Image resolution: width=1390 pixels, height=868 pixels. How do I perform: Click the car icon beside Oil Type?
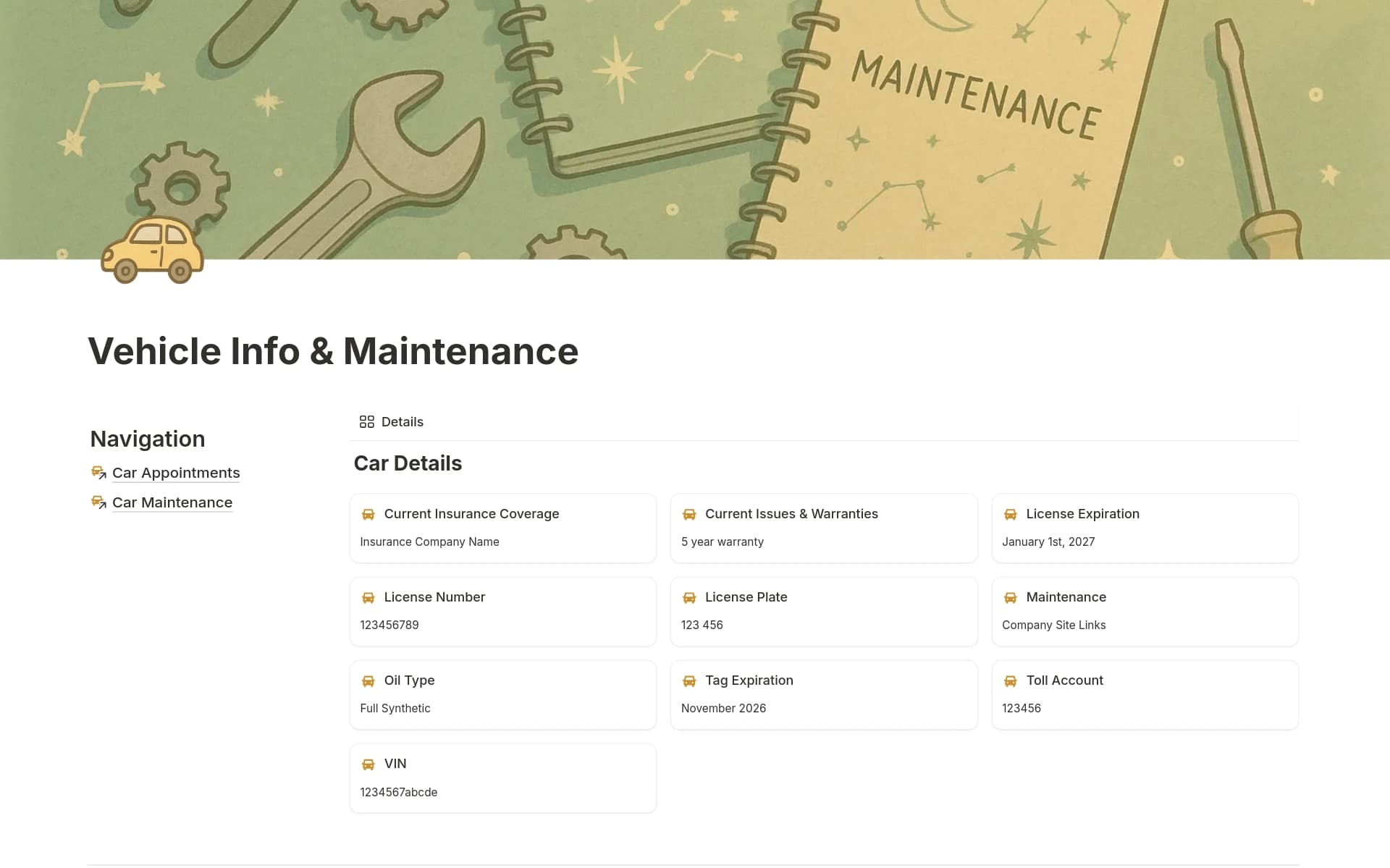(369, 681)
